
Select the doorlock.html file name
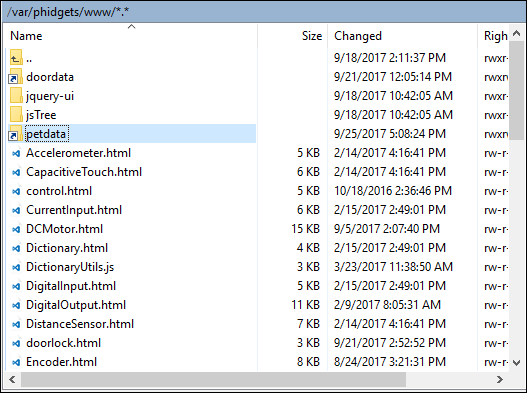pyautogui.click(x=64, y=343)
